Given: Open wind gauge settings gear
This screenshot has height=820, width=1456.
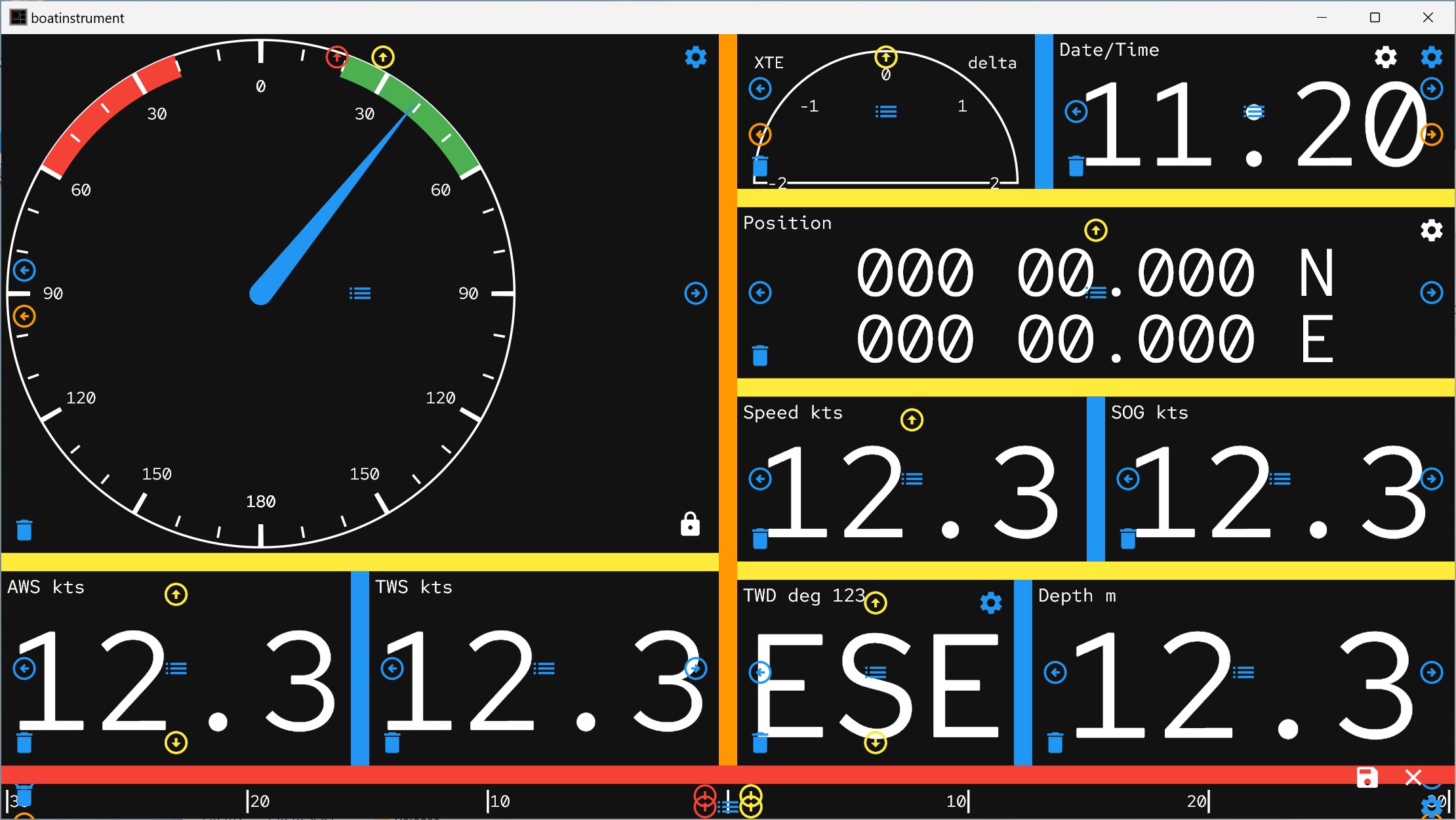Looking at the screenshot, I should point(695,57).
